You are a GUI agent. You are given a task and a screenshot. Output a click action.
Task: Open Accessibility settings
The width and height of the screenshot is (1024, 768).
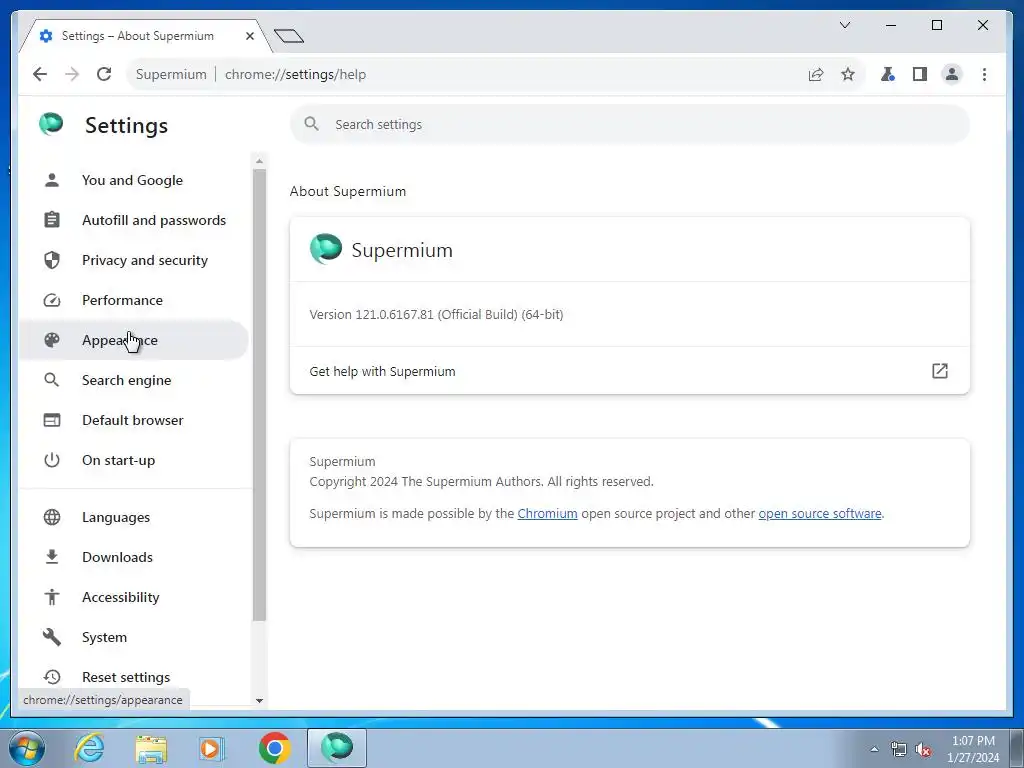(x=133, y=597)
